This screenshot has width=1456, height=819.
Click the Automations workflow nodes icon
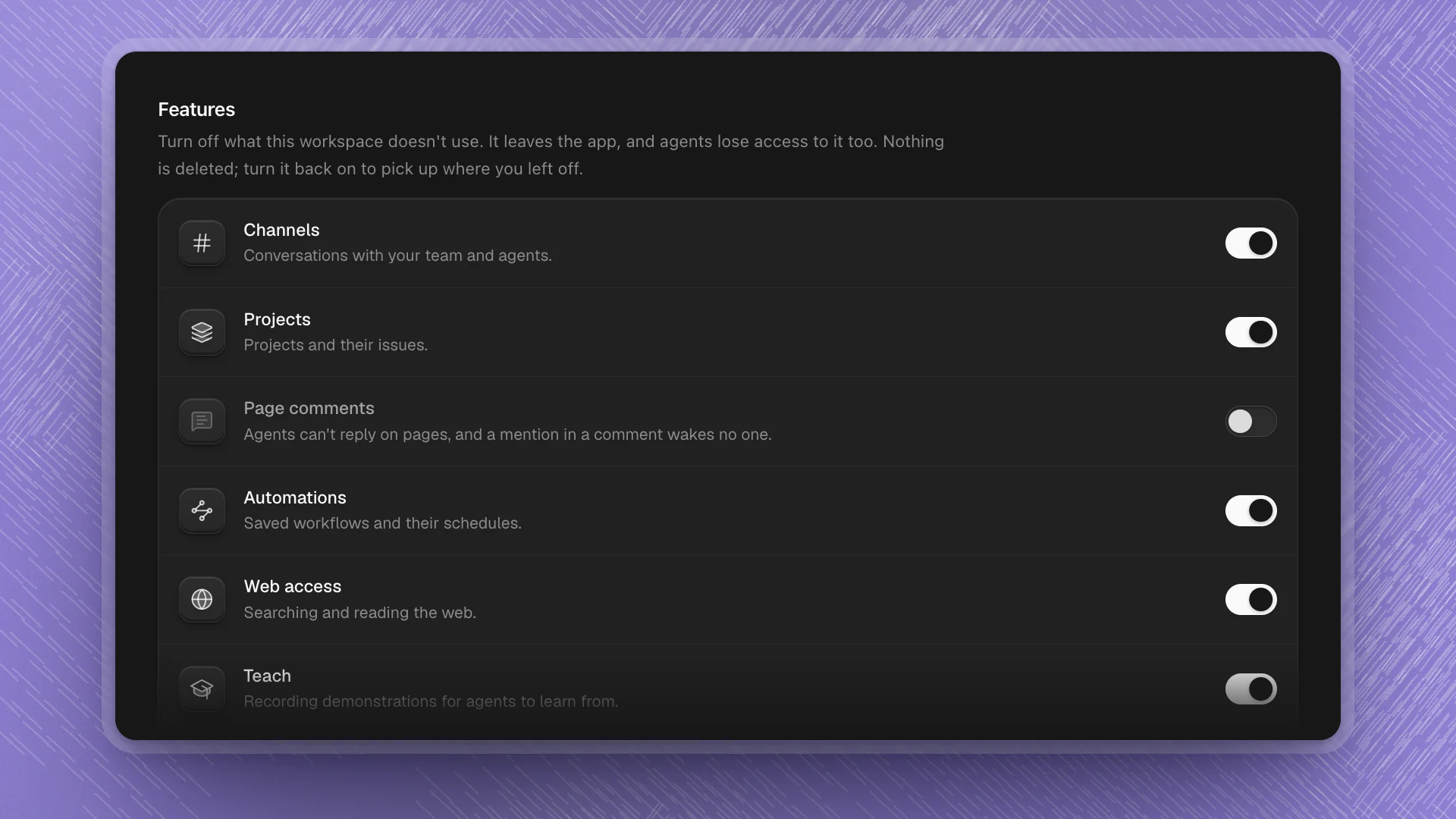coord(202,510)
